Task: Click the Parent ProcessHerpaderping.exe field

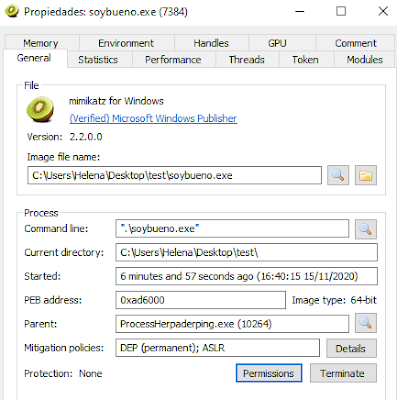Action: [232, 324]
